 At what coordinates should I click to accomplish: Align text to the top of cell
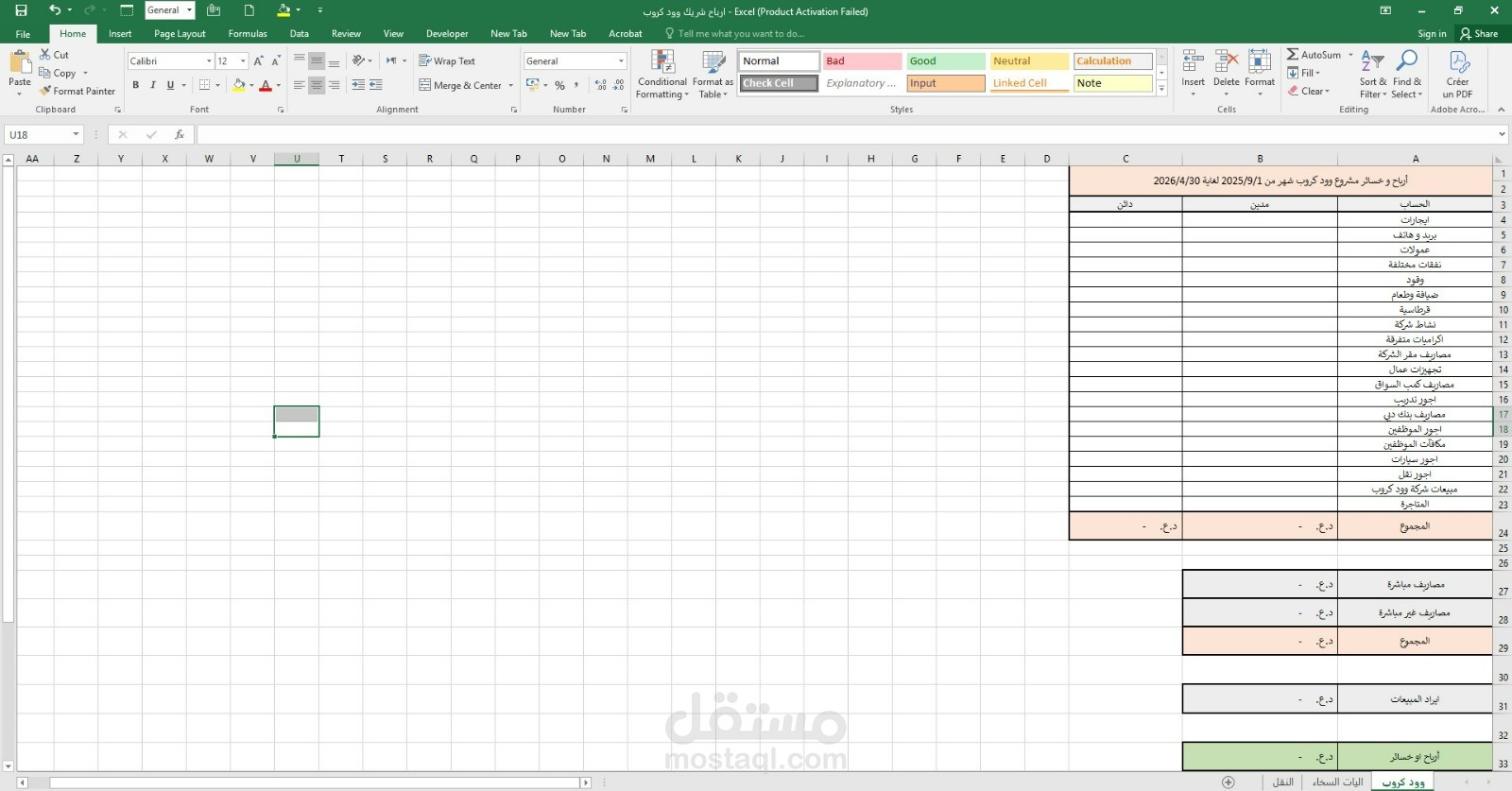(300, 60)
